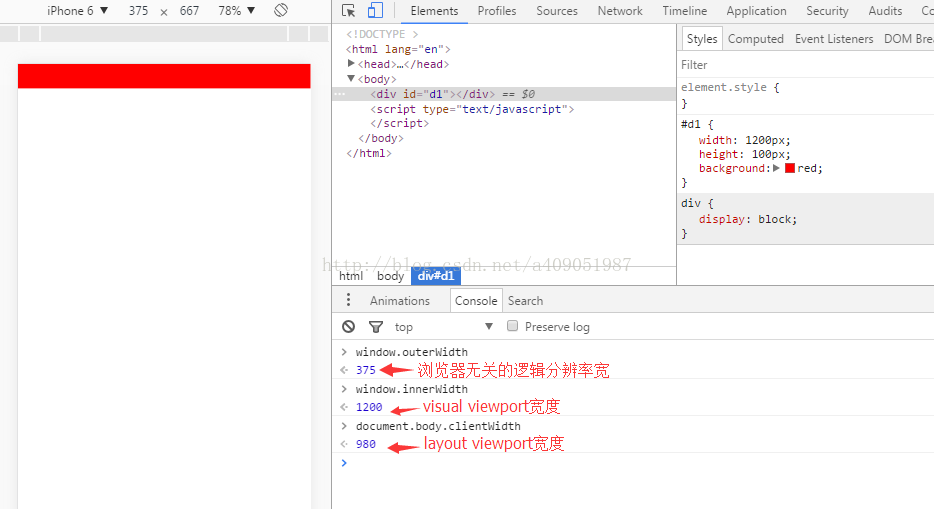
Task: Click the 375 console output value
Action: click(x=366, y=370)
